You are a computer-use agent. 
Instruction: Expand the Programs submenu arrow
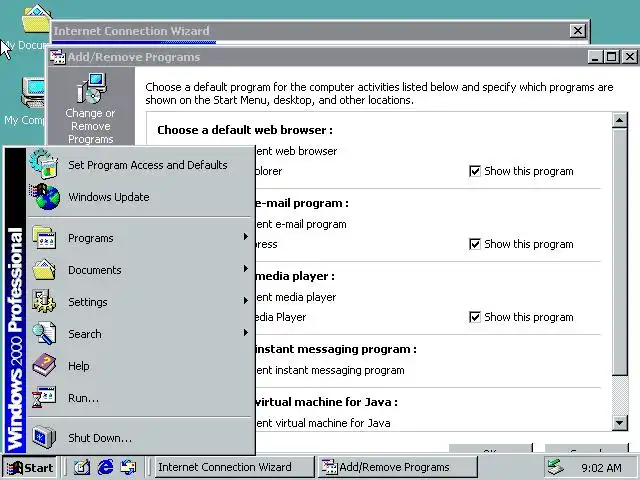pyautogui.click(x=245, y=237)
